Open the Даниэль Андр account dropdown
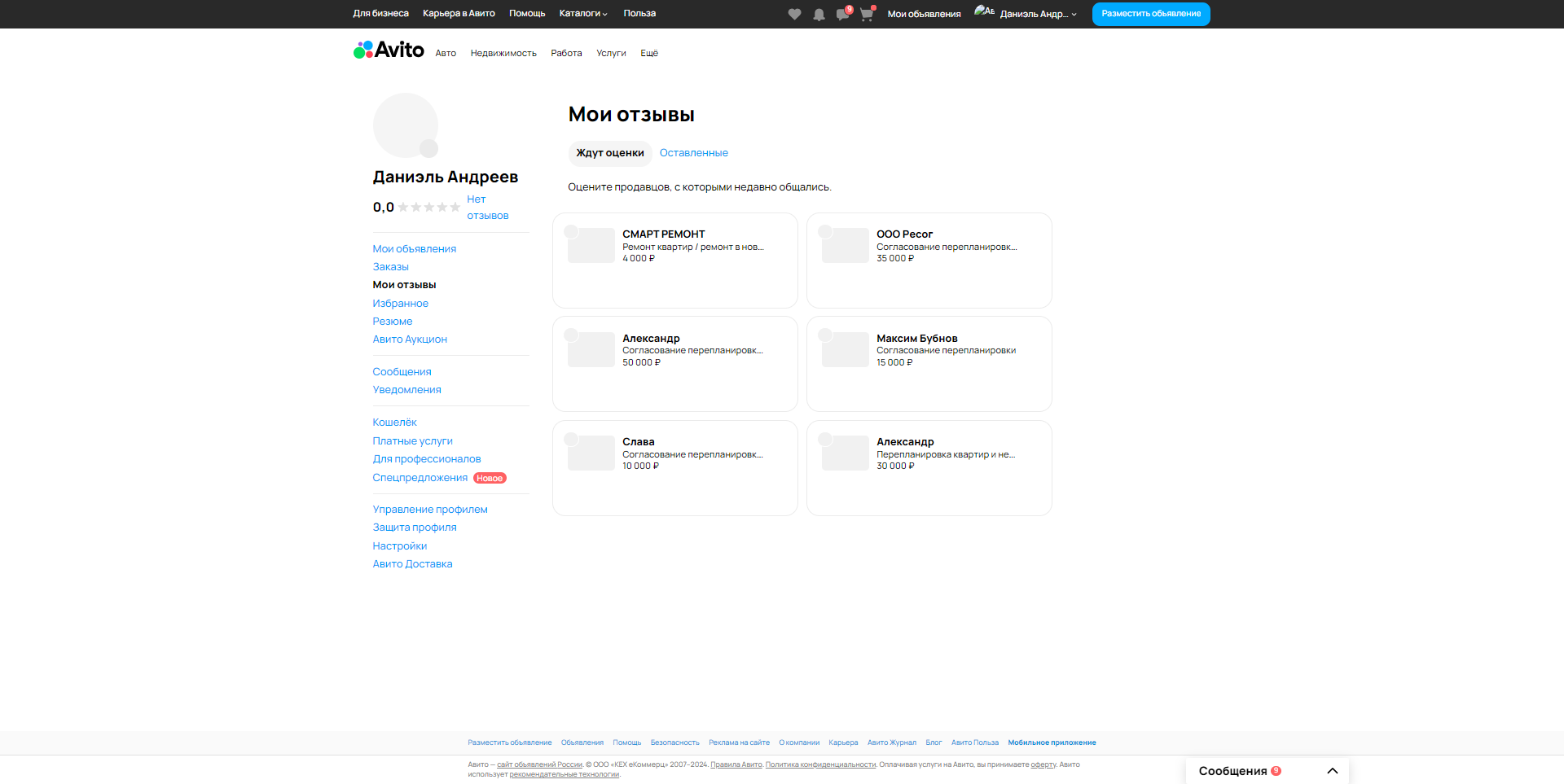Screen dimensions: 1564x784 [1038, 14]
